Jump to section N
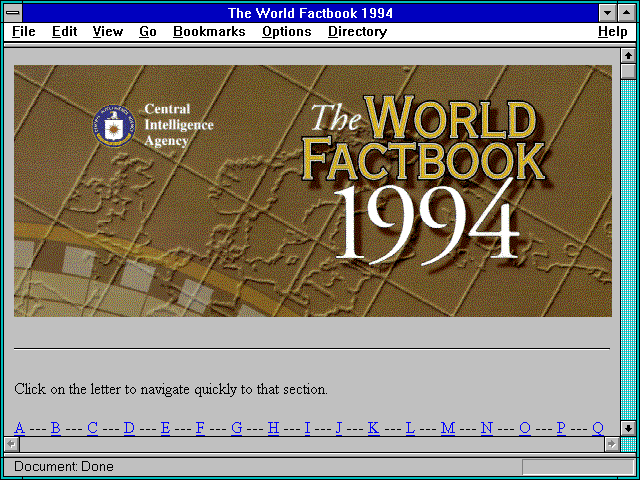 pos(487,428)
